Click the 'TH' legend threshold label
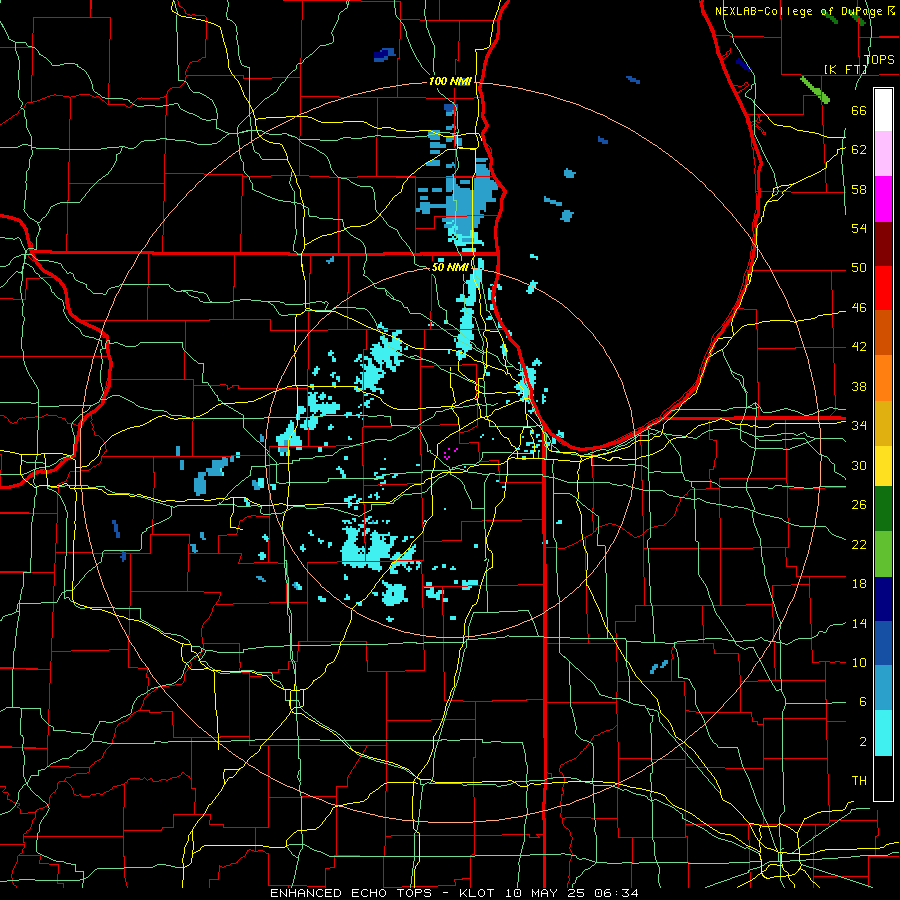The image size is (900, 900). 859,781
